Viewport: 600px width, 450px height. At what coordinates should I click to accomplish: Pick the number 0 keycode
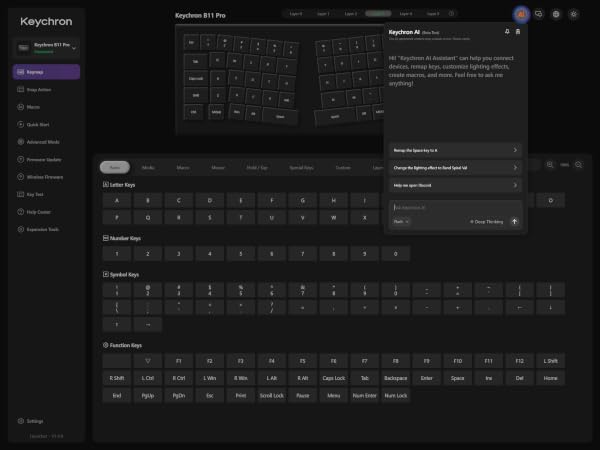tap(396, 254)
